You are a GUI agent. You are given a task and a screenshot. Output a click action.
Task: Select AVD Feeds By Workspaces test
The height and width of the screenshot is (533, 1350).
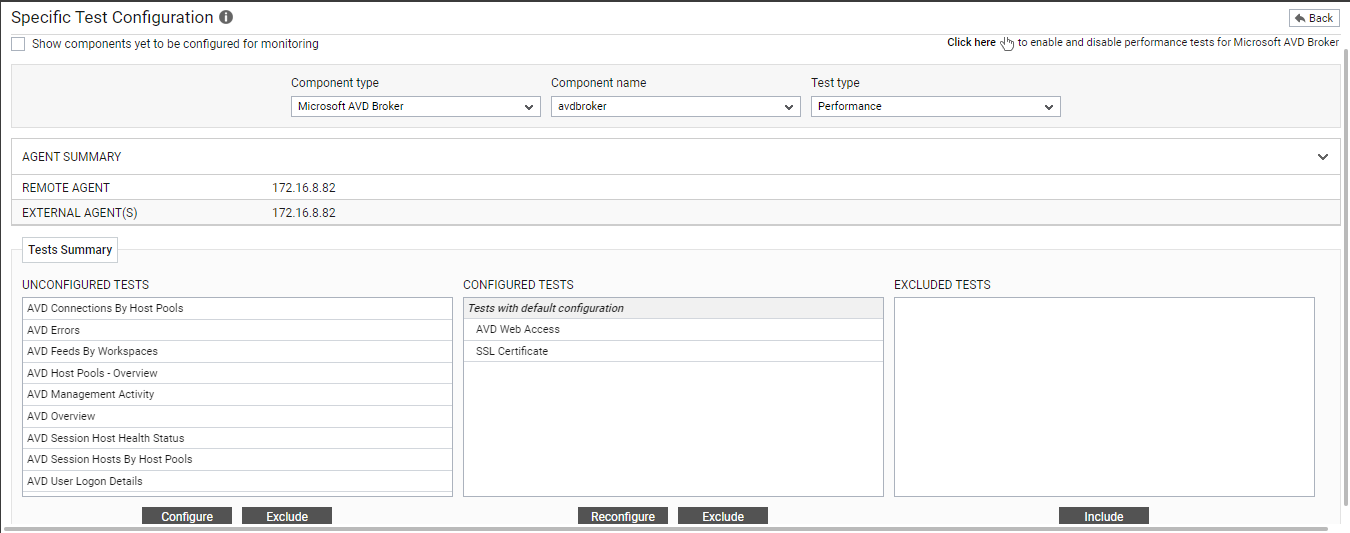(237, 352)
